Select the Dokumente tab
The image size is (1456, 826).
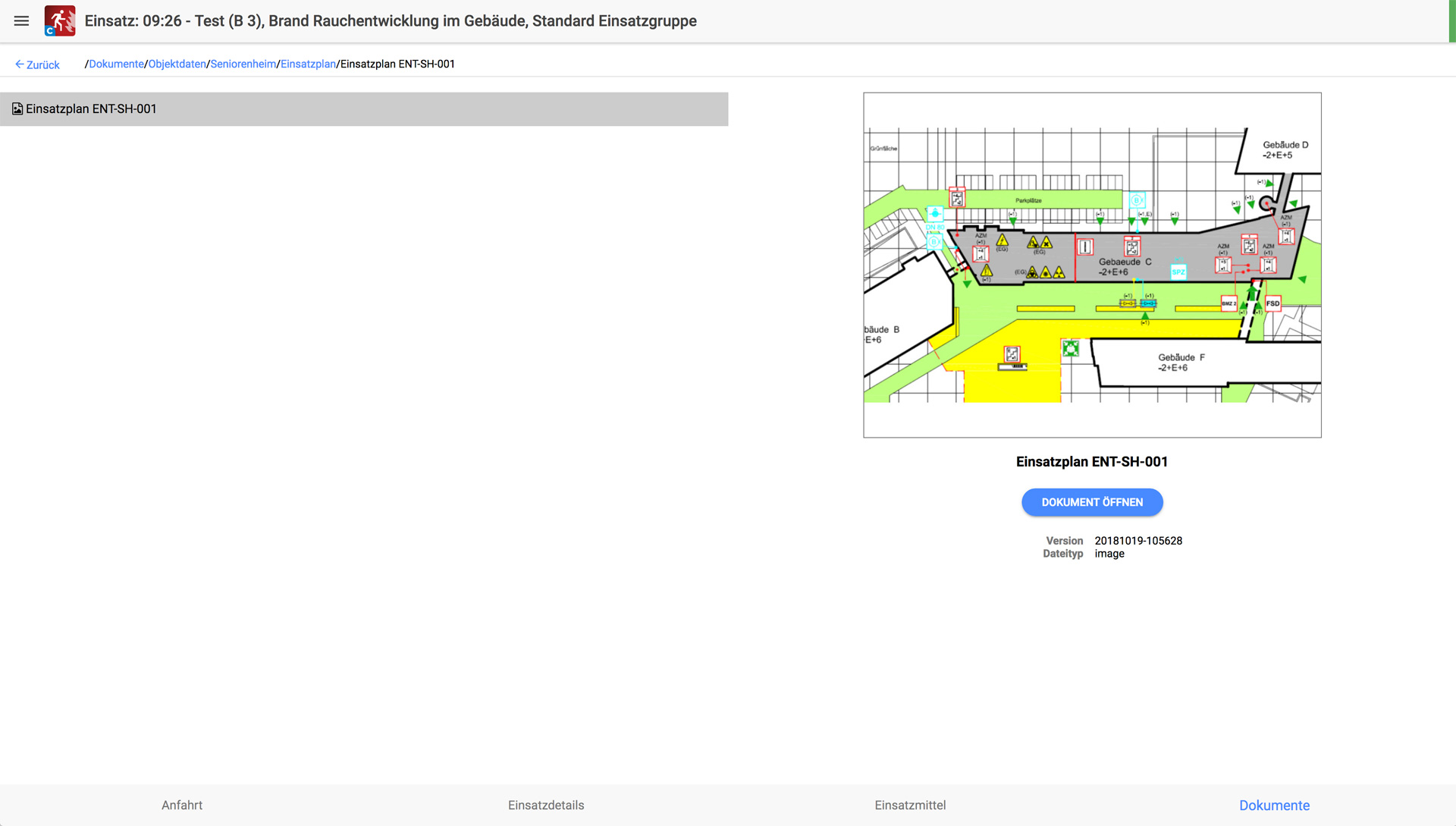pyautogui.click(x=1274, y=805)
